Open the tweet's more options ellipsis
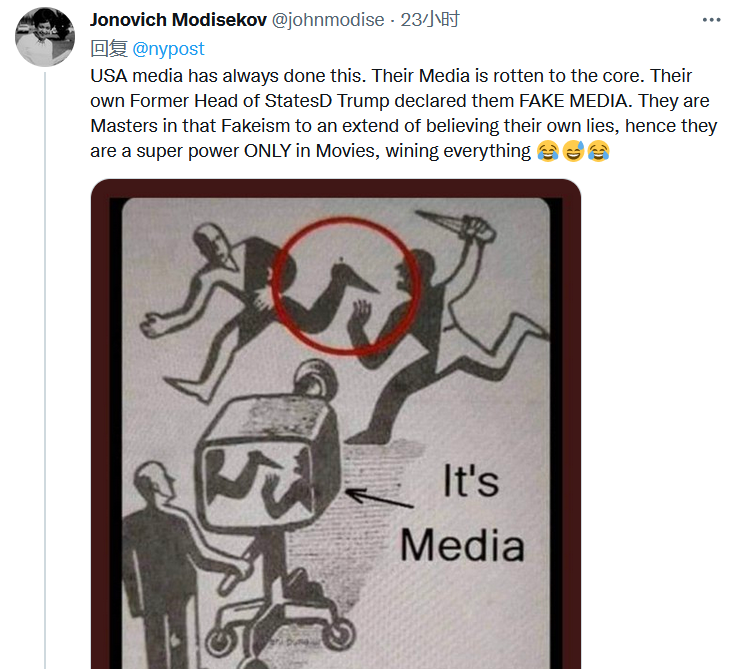Screen dimensions: 742x669 click(711, 19)
